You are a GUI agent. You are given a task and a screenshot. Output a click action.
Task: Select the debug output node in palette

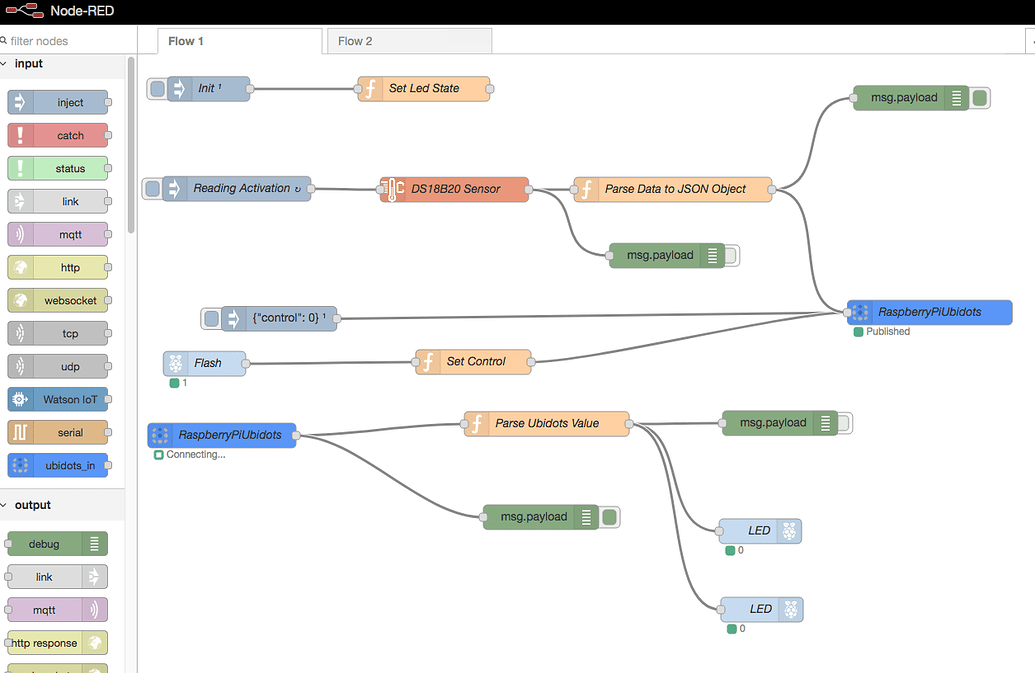click(x=57, y=544)
